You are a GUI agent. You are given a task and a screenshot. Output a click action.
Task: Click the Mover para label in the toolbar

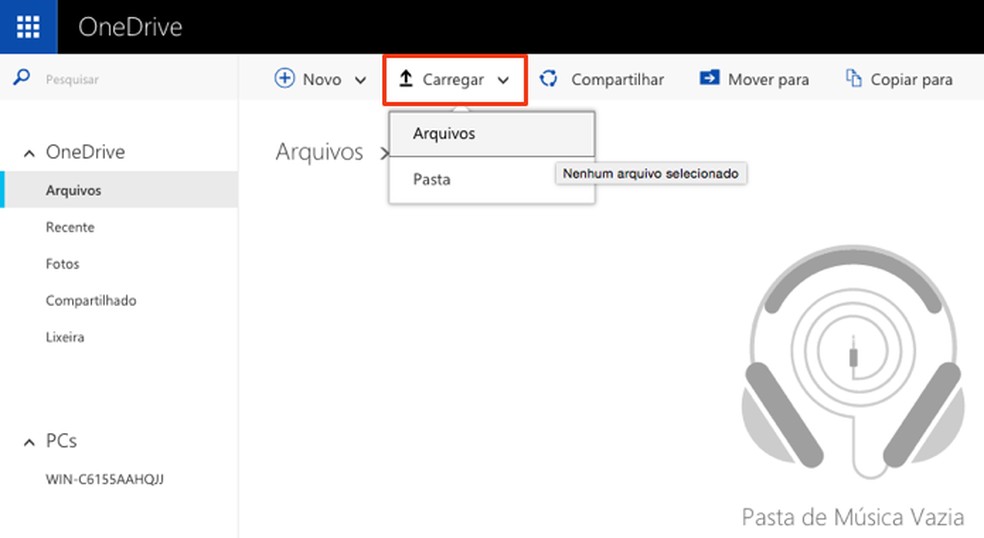[768, 80]
